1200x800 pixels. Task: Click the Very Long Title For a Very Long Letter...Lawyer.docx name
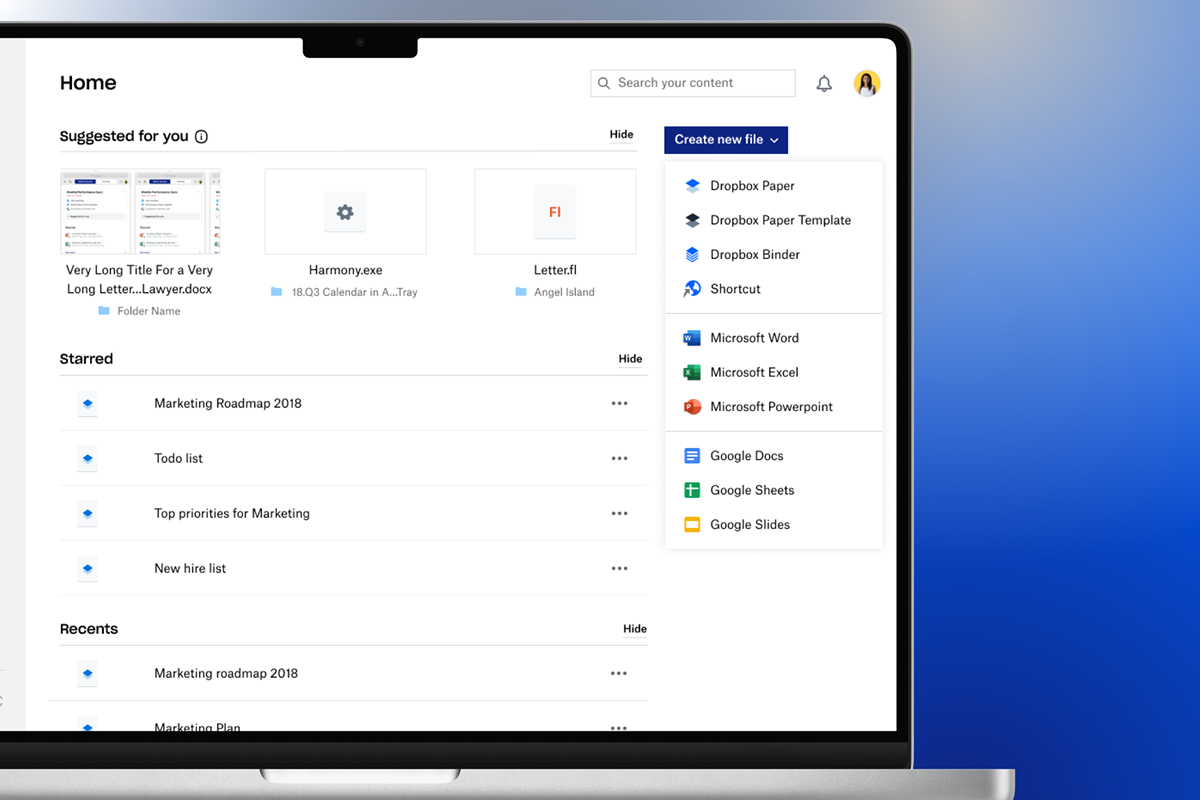click(140, 280)
